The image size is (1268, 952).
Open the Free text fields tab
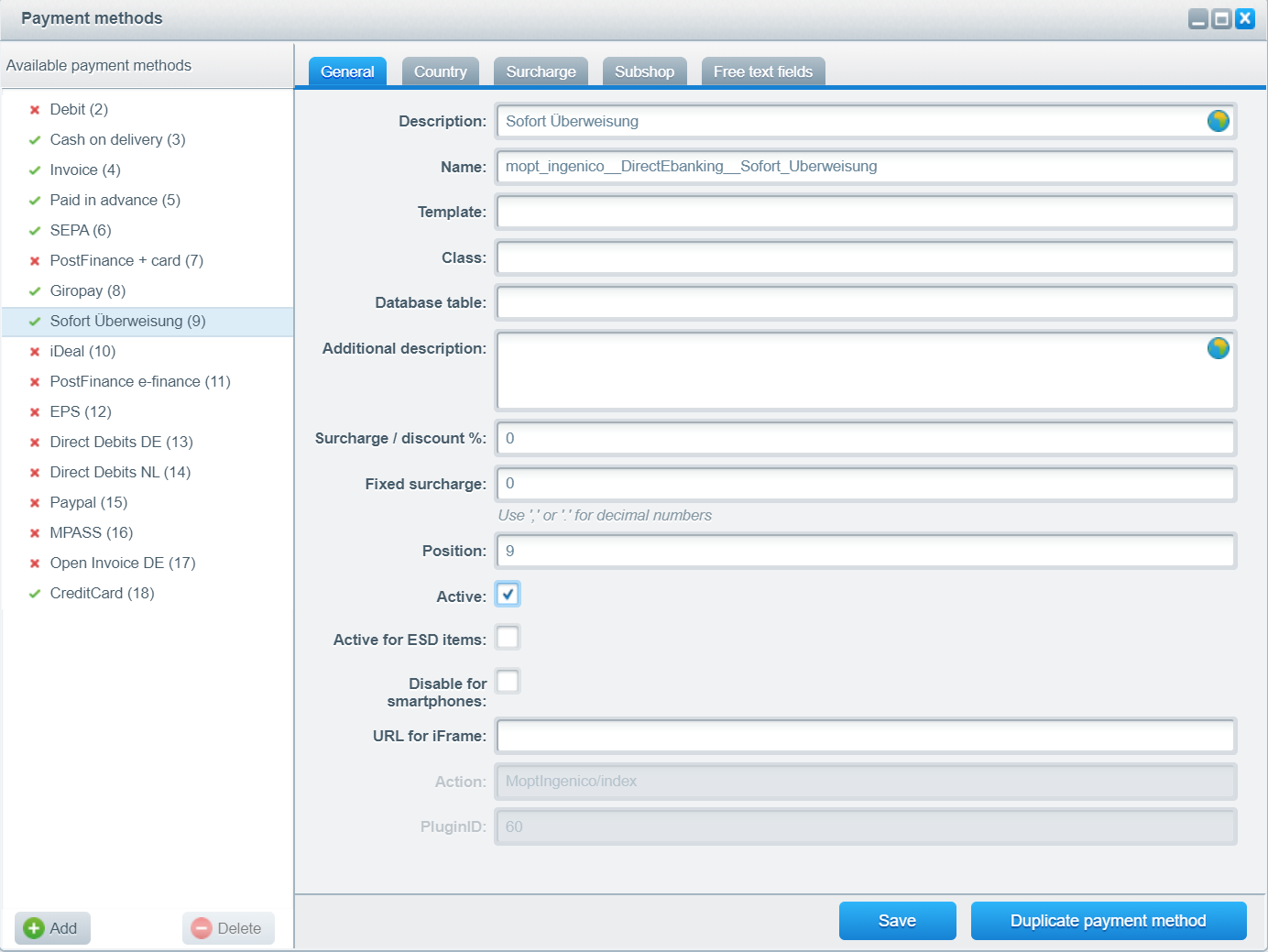[x=763, y=71]
